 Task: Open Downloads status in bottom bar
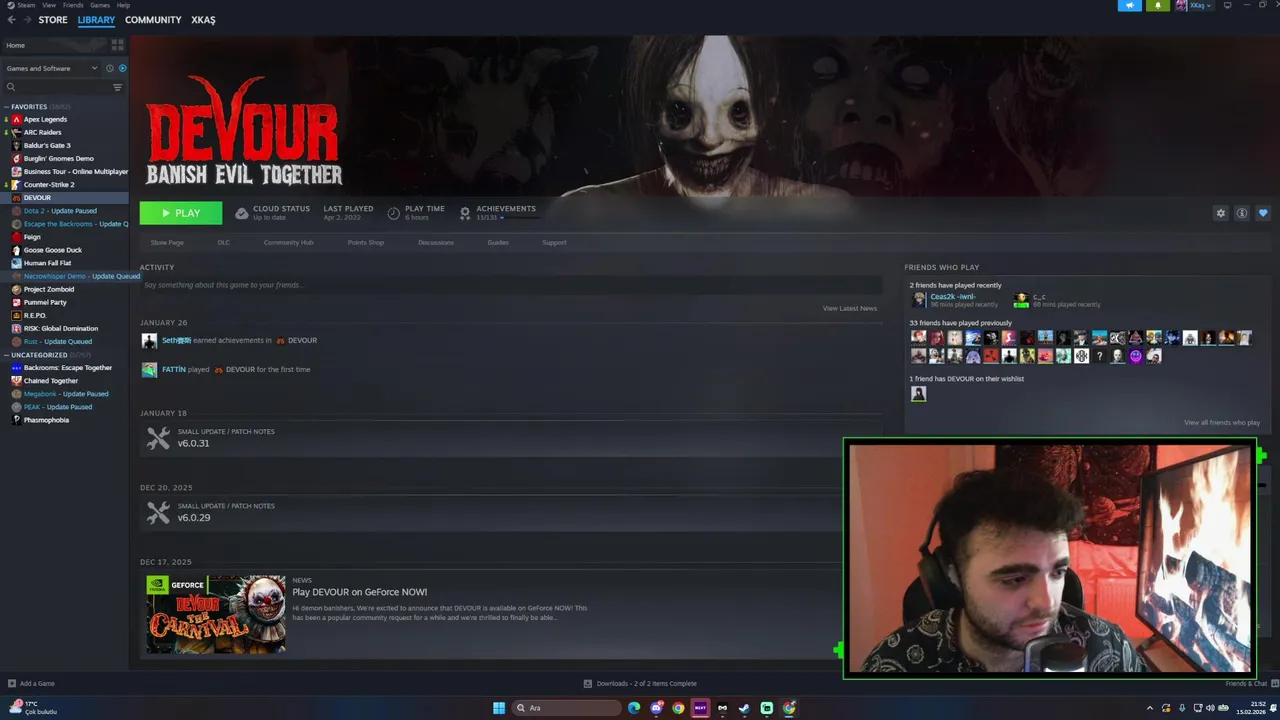(640, 683)
